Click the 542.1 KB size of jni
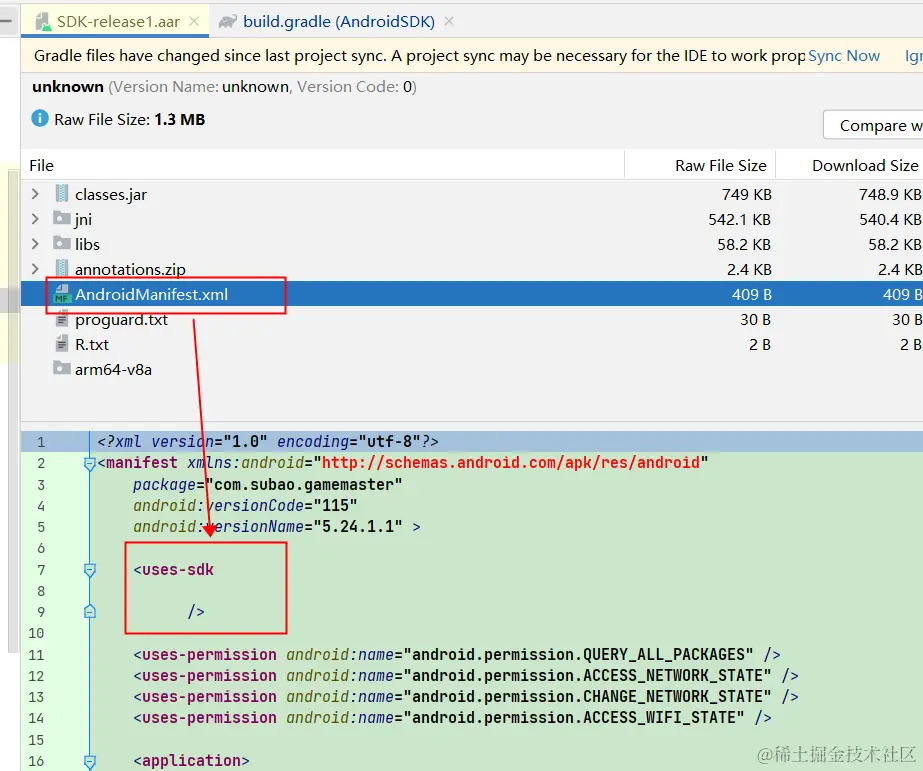This screenshot has width=923, height=771. tap(739, 220)
